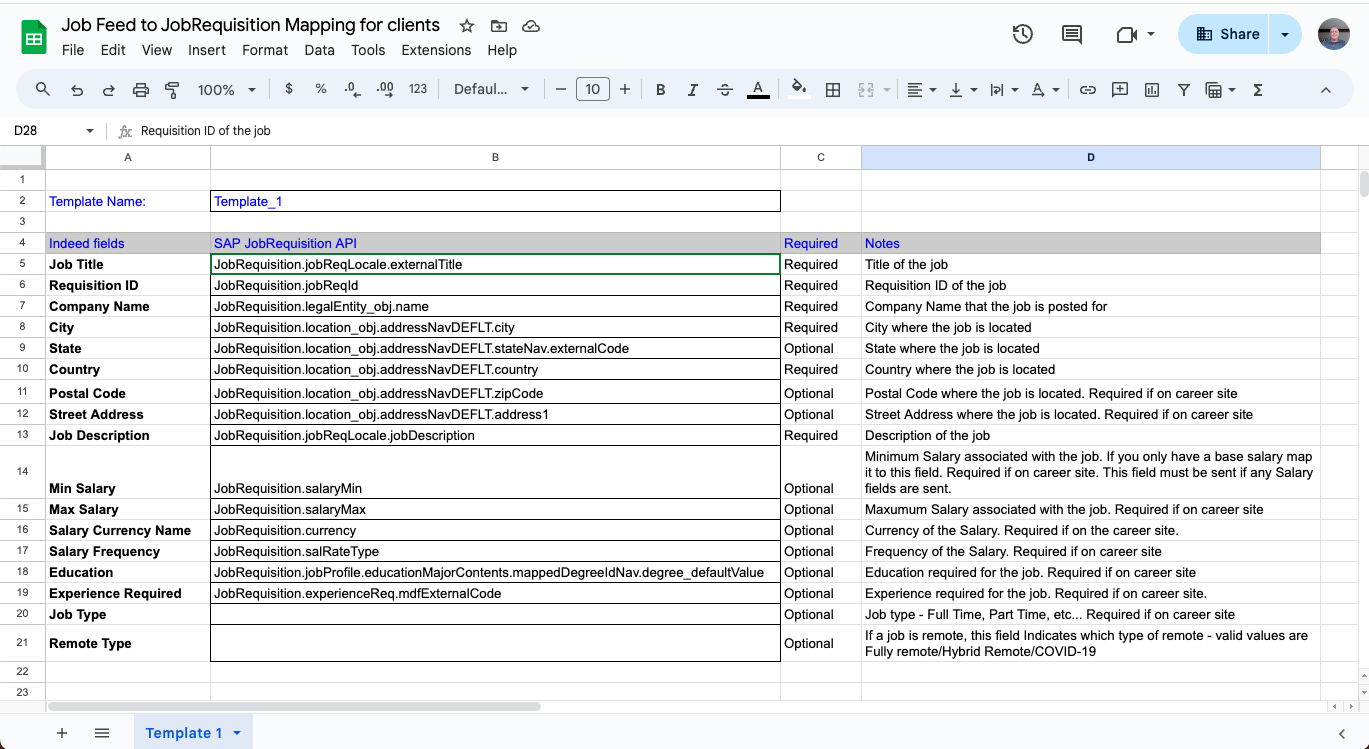Undo the last action

77,89
